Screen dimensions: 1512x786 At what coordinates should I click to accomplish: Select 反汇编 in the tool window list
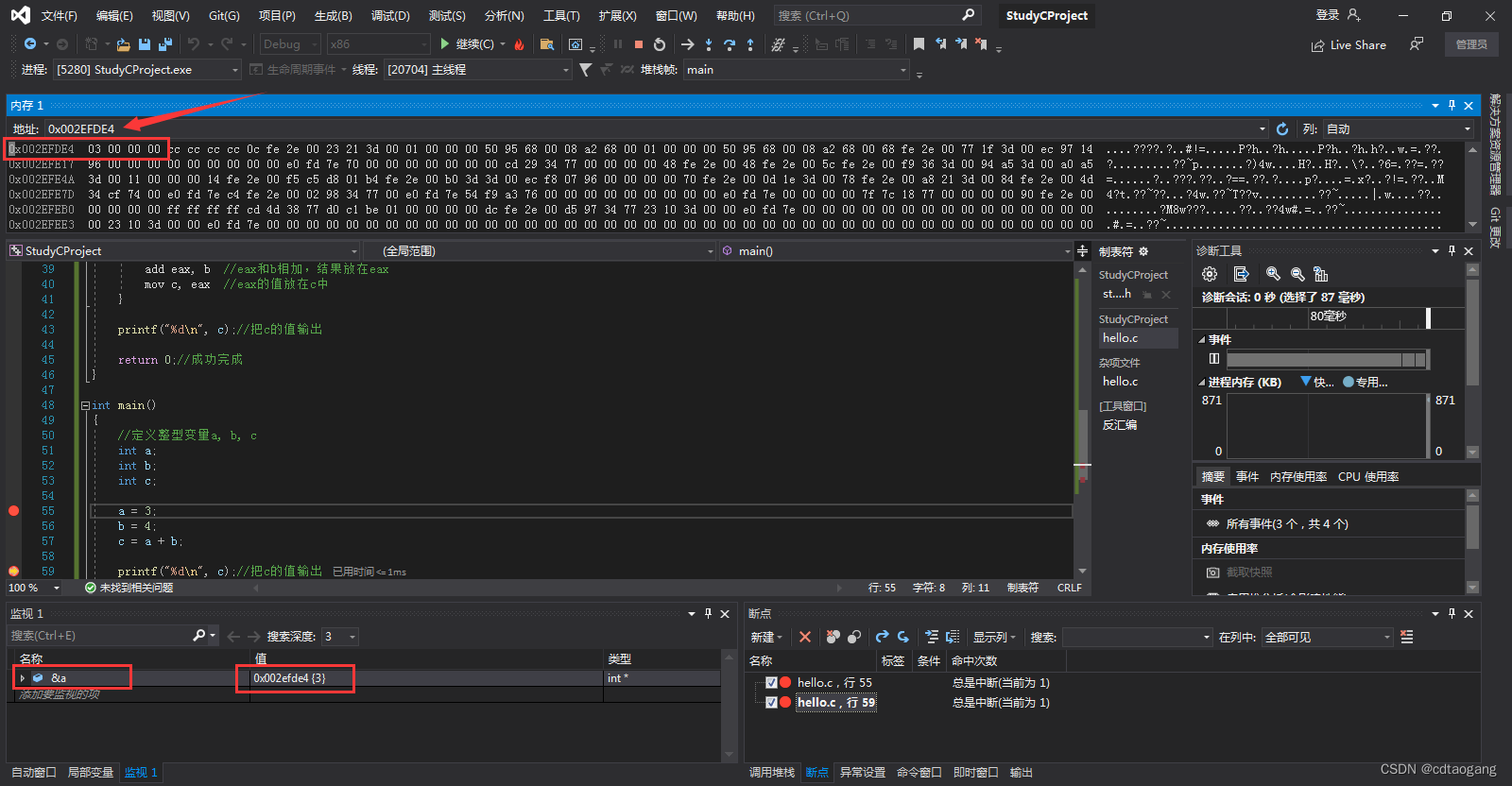(1120, 425)
